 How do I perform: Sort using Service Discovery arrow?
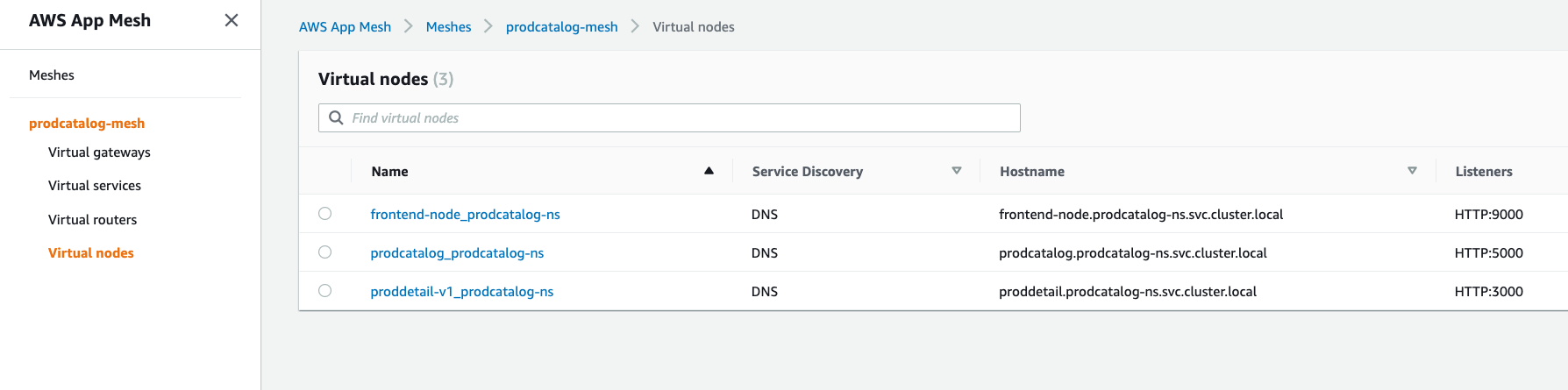click(x=957, y=171)
